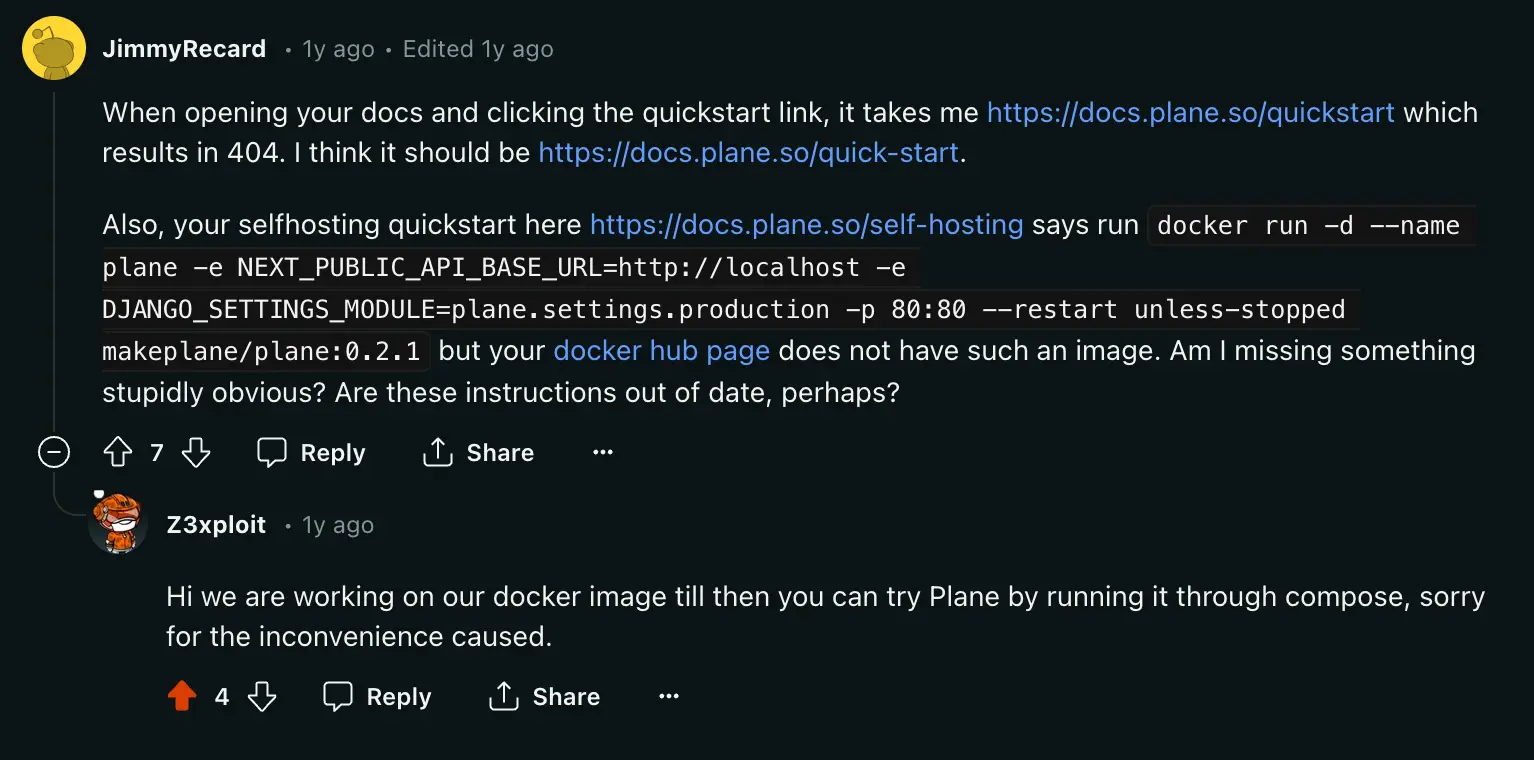Click the share icon under Z3xploit's reply
Viewport: 1534px width, 760px height.
click(x=503, y=696)
